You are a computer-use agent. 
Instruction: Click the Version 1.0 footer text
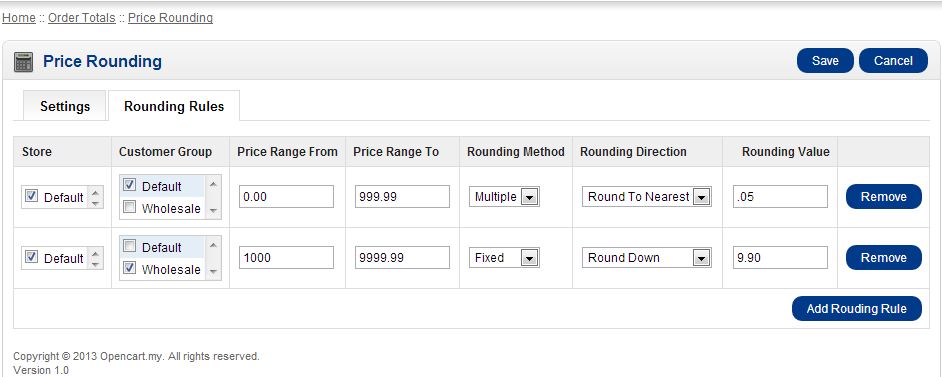(x=41, y=370)
